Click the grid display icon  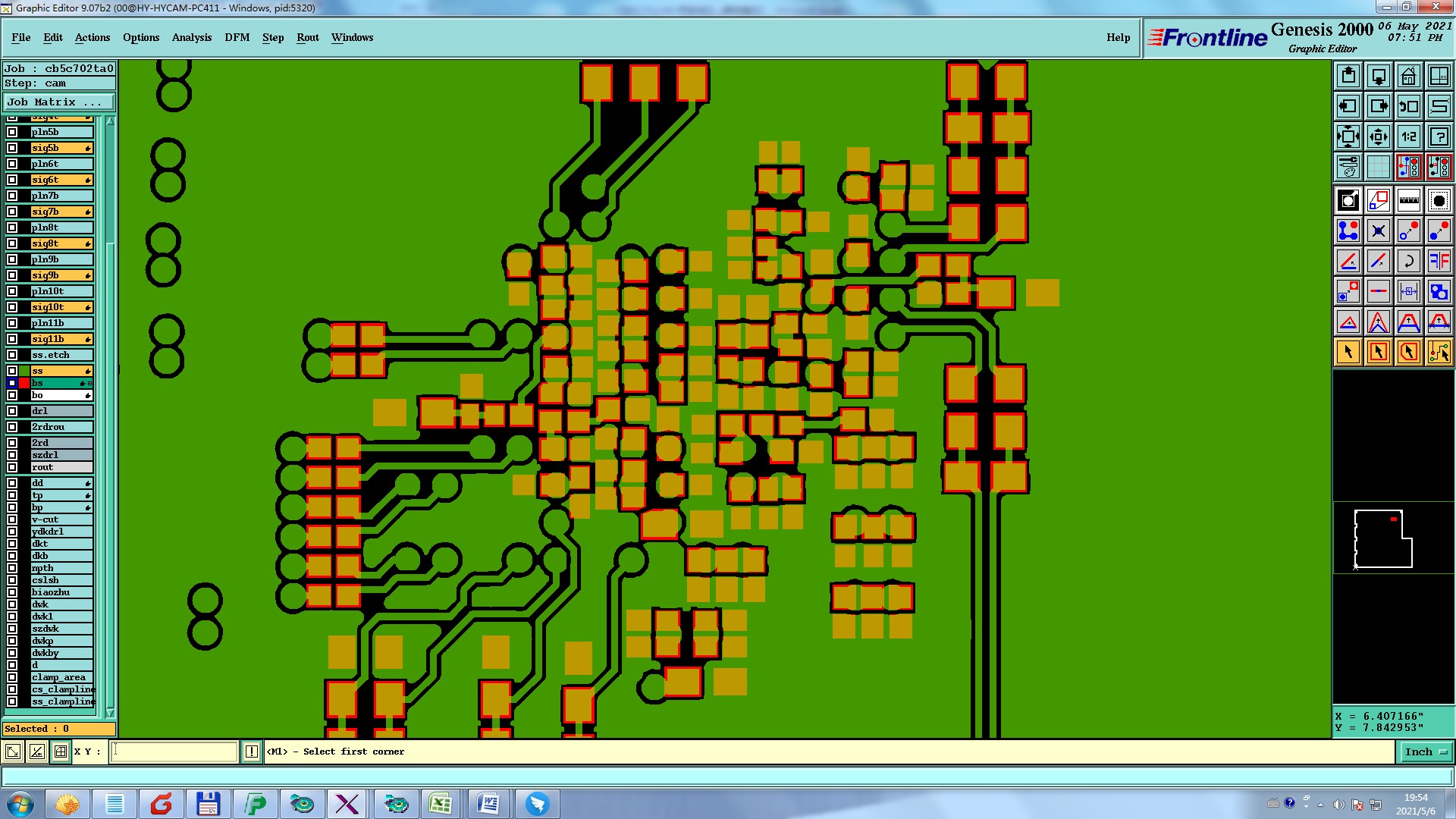coord(1378,167)
